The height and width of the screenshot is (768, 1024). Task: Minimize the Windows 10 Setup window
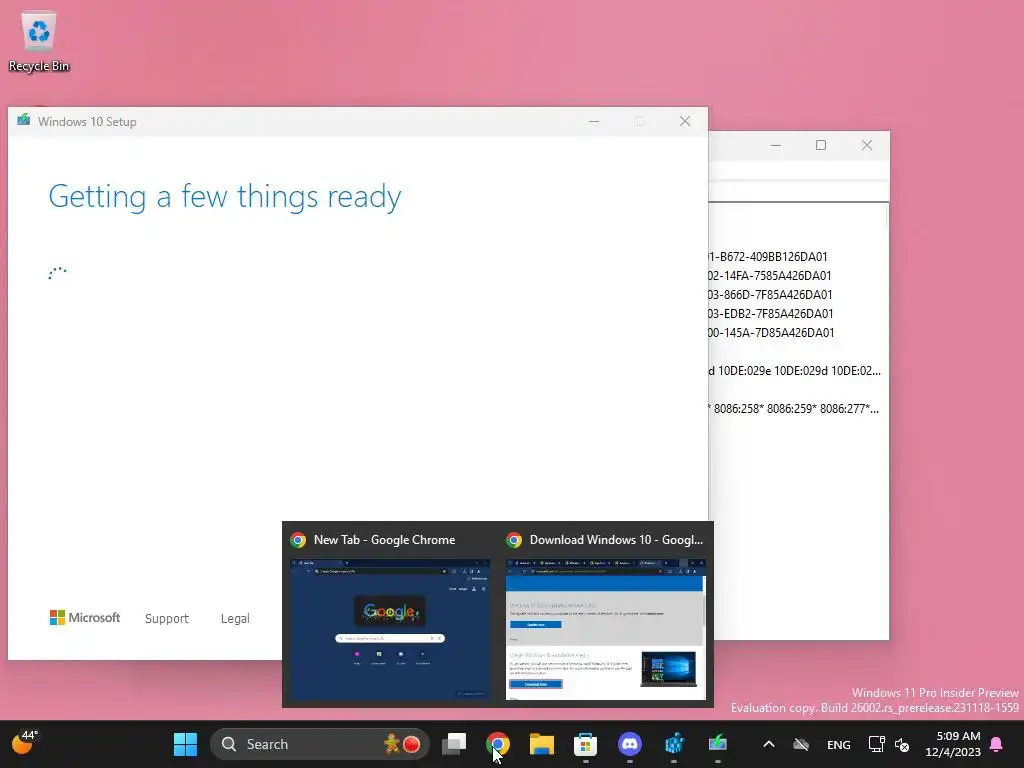[x=594, y=121]
